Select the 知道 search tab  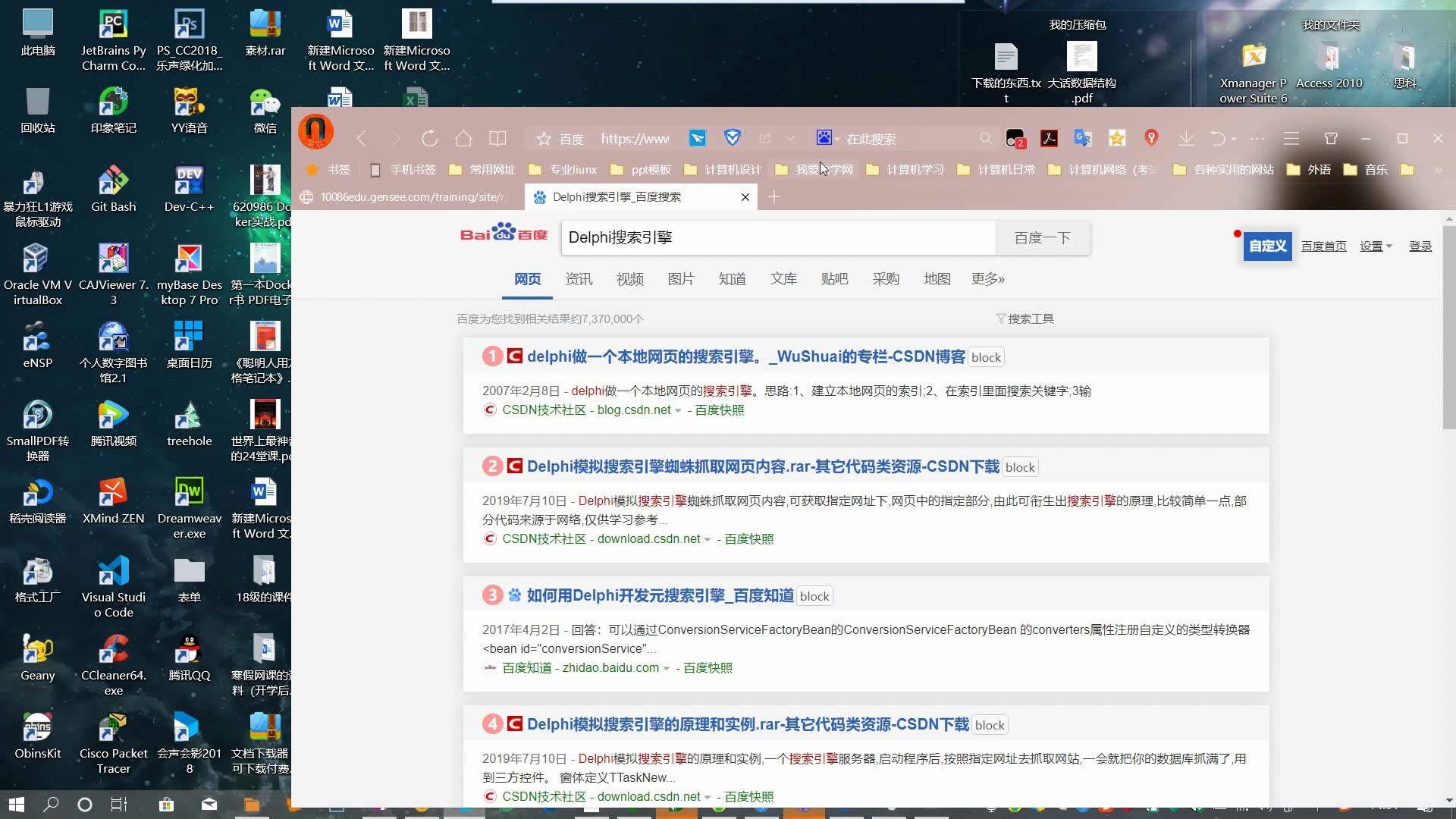pyautogui.click(x=733, y=279)
